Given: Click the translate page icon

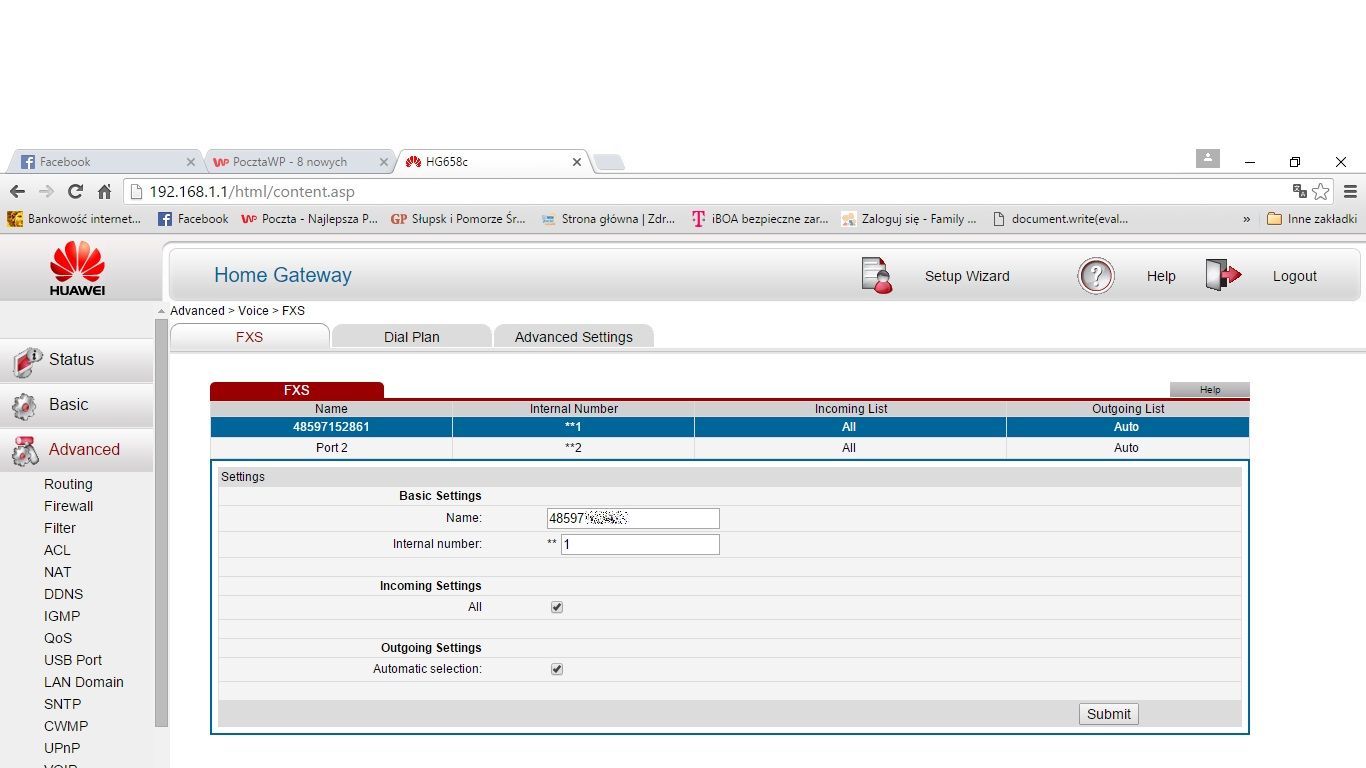Looking at the screenshot, I should [1299, 192].
